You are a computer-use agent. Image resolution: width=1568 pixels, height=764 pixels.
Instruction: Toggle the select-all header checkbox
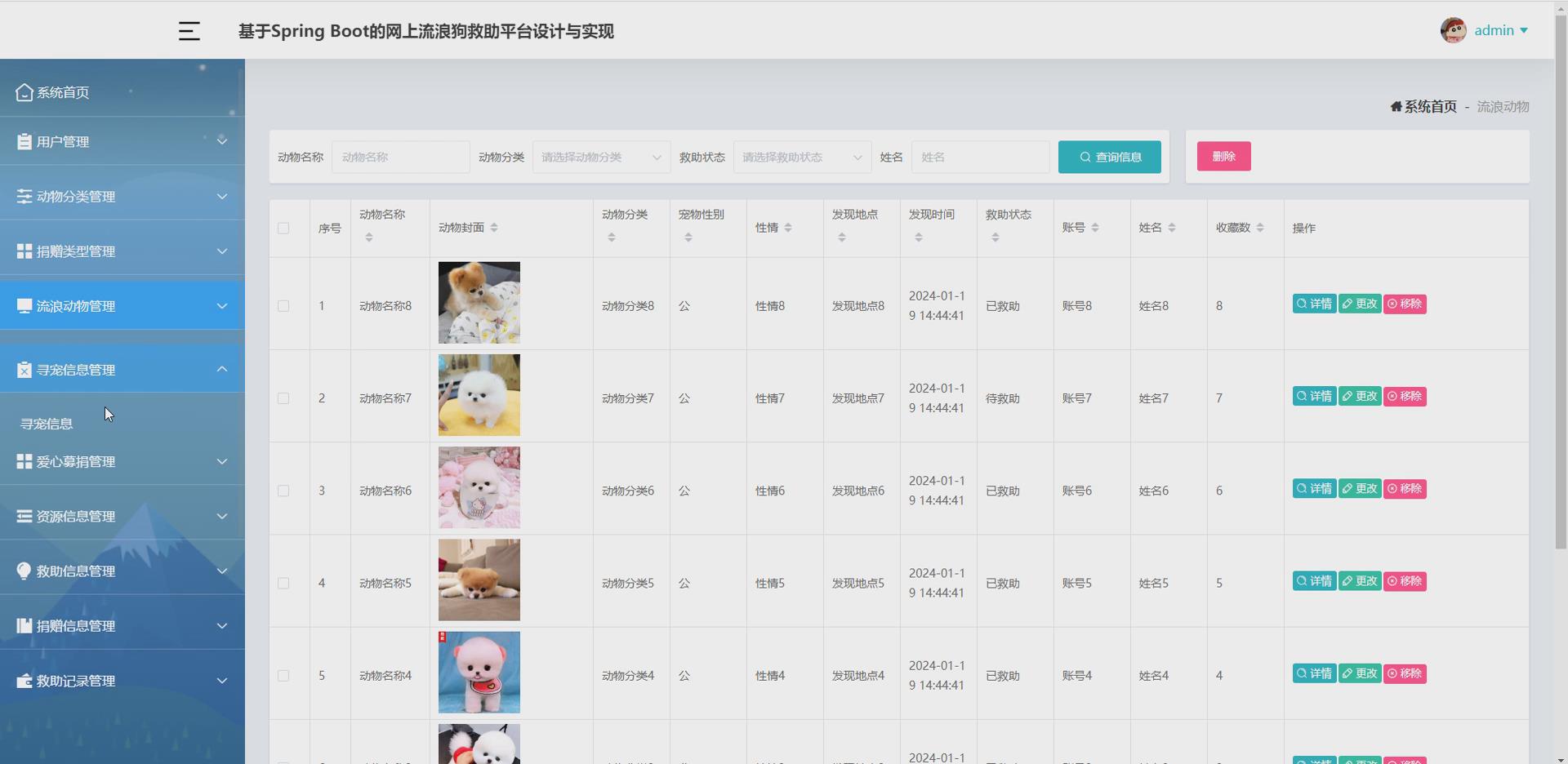click(283, 228)
